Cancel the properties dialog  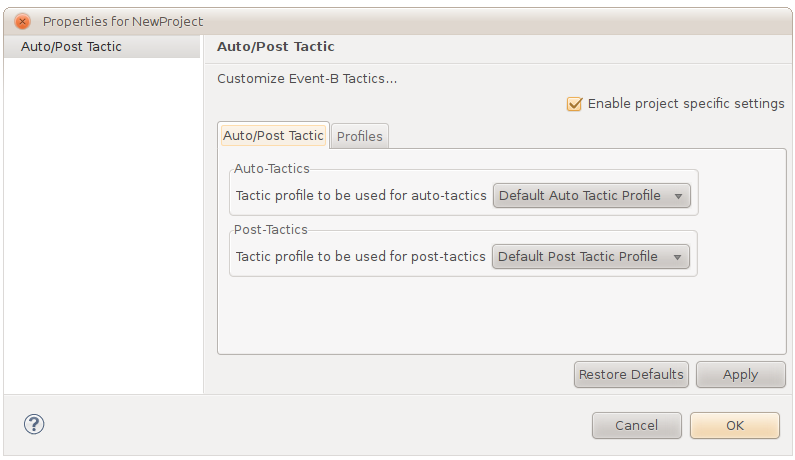(x=636, y=425)
